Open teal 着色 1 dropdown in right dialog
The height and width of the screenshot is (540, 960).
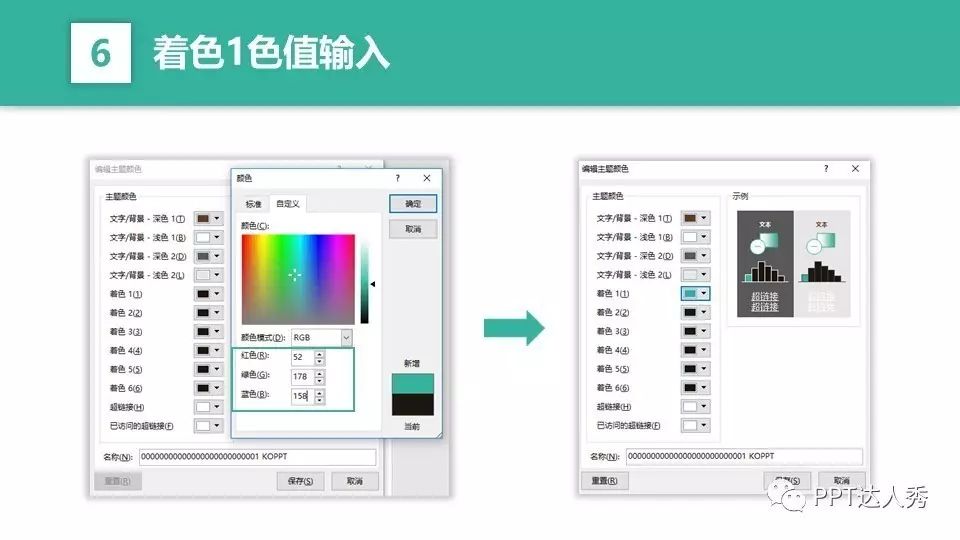pos(705,294)
